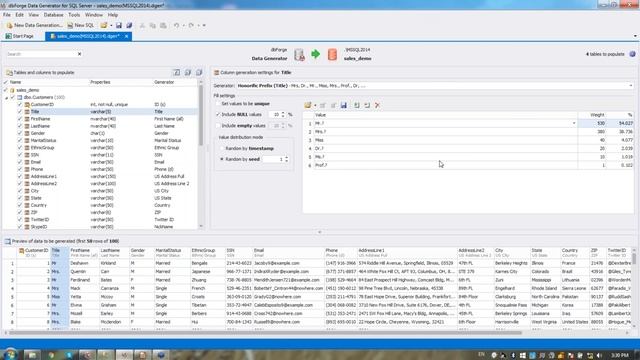Open the toolbar overflow options arrow
640x360 pixels.
click(204, 25)
